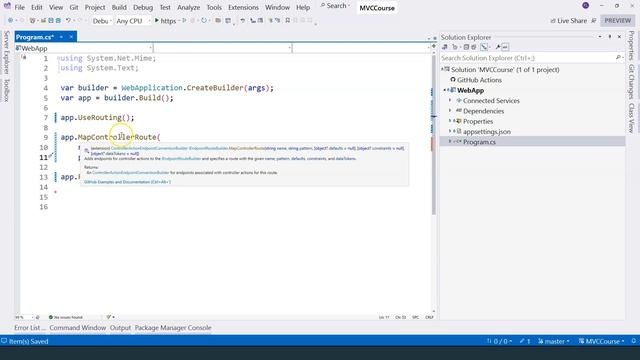Click the Search box in title bar
Viewport: 640px width, 360px height.
[x=336, y=6]
